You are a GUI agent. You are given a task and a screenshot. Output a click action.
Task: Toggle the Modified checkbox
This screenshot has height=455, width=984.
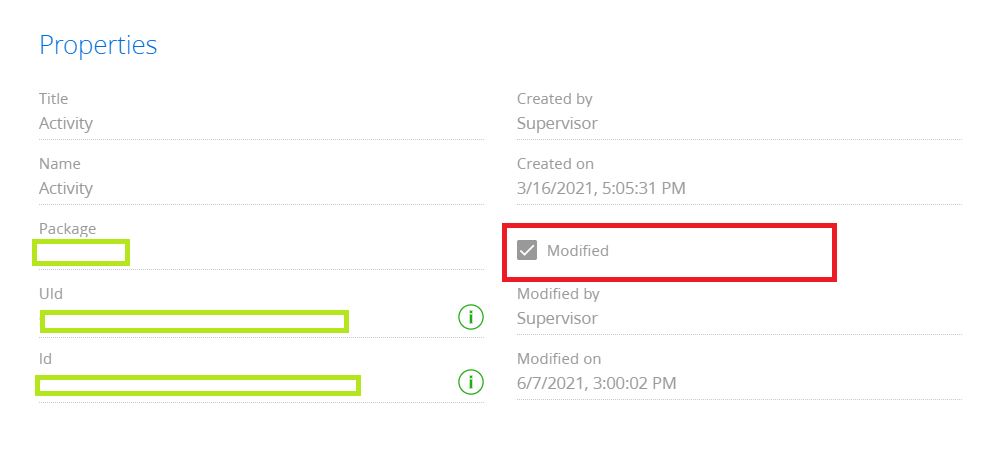tap(527, 250)
